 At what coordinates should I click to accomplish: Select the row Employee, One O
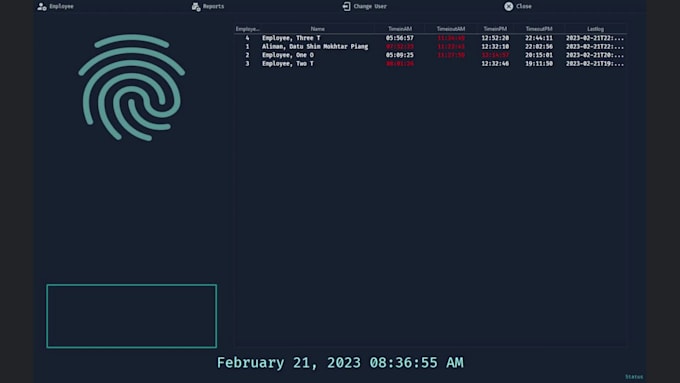coord(430,55)
